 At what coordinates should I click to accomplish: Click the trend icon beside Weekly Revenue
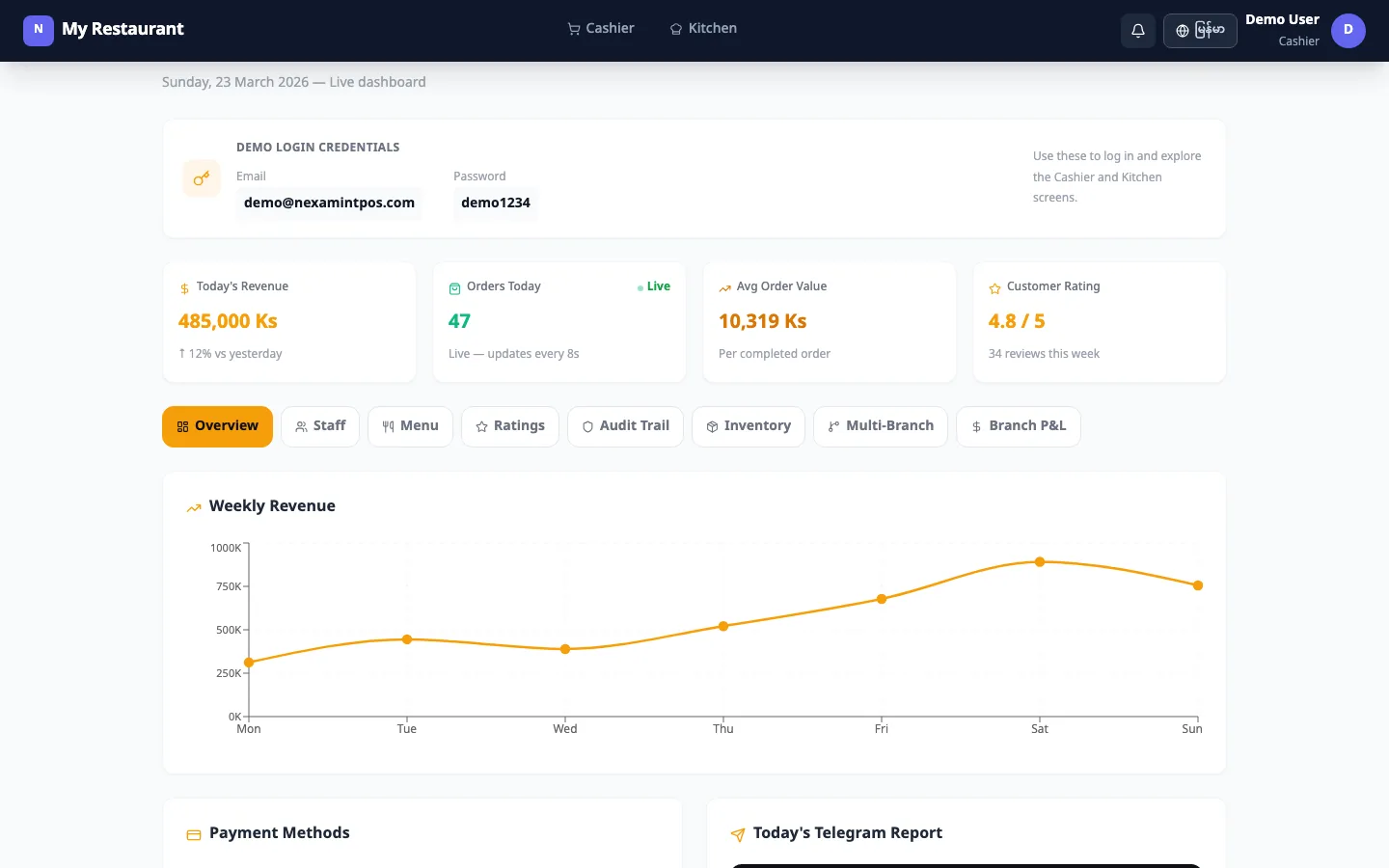click(194, 507)
